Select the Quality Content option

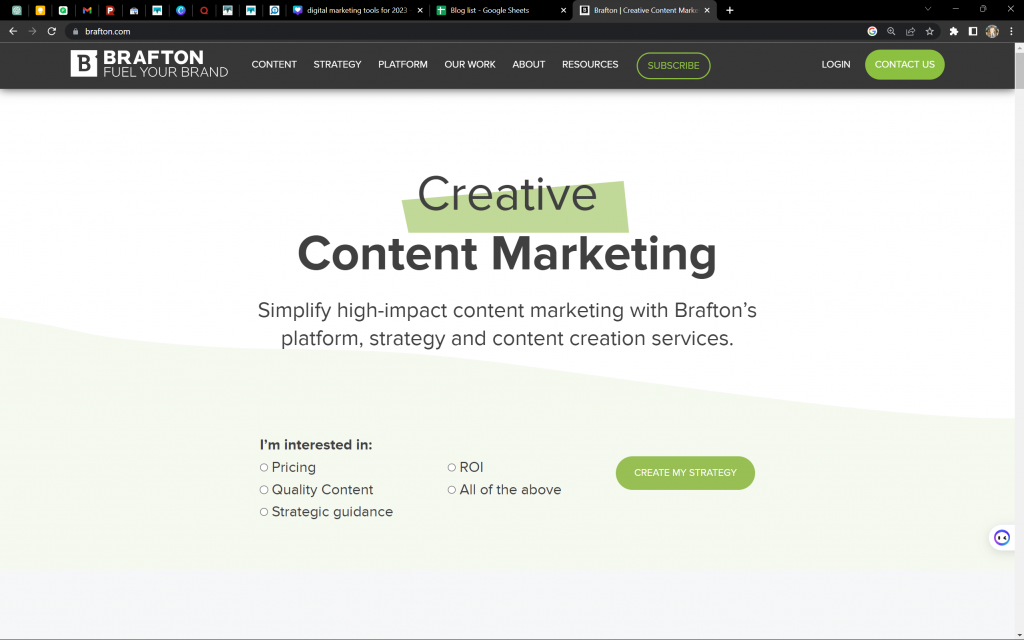(264, 490)
